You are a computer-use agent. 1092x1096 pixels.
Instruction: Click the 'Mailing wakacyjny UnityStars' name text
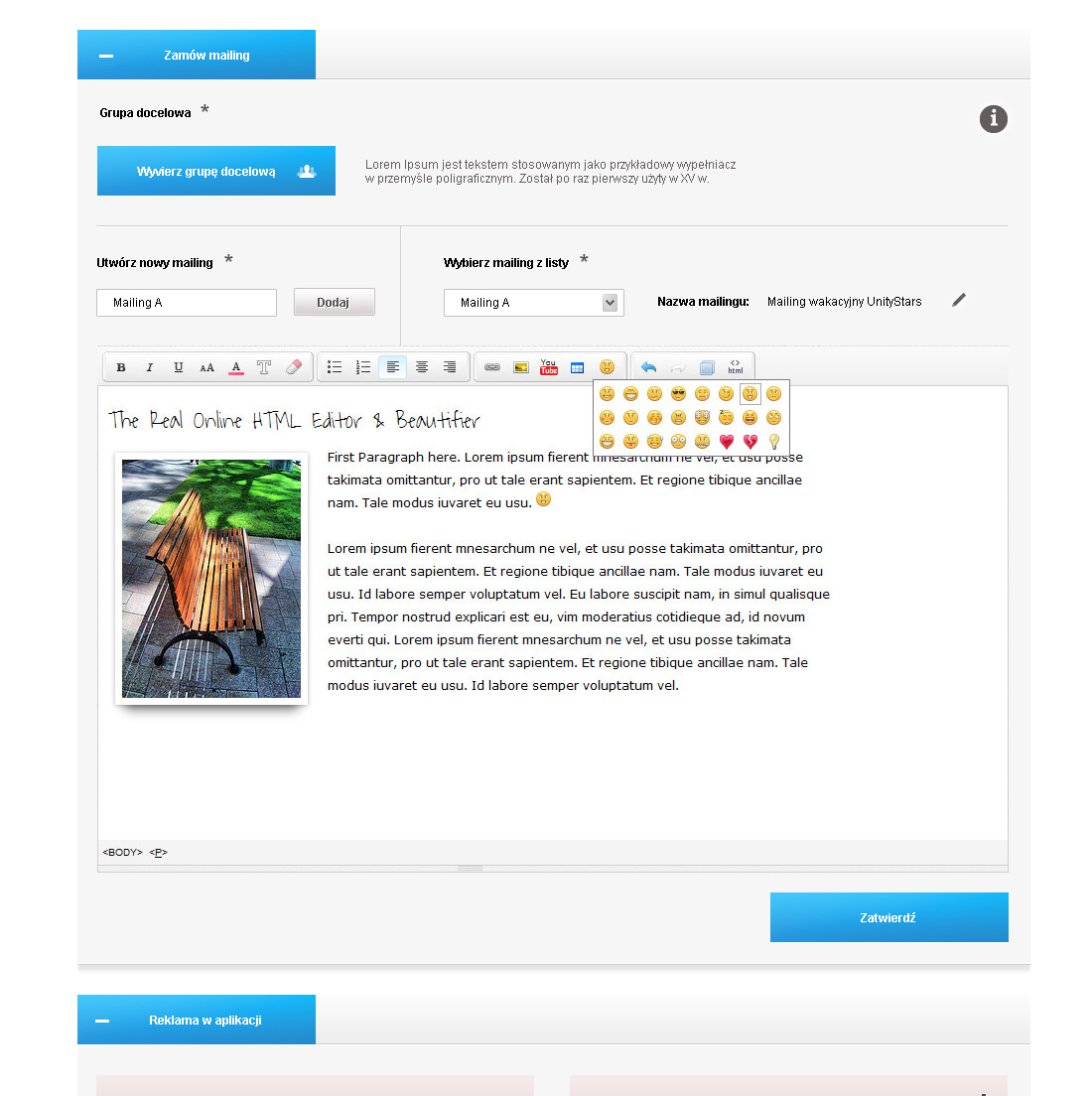tap(844, 301)
